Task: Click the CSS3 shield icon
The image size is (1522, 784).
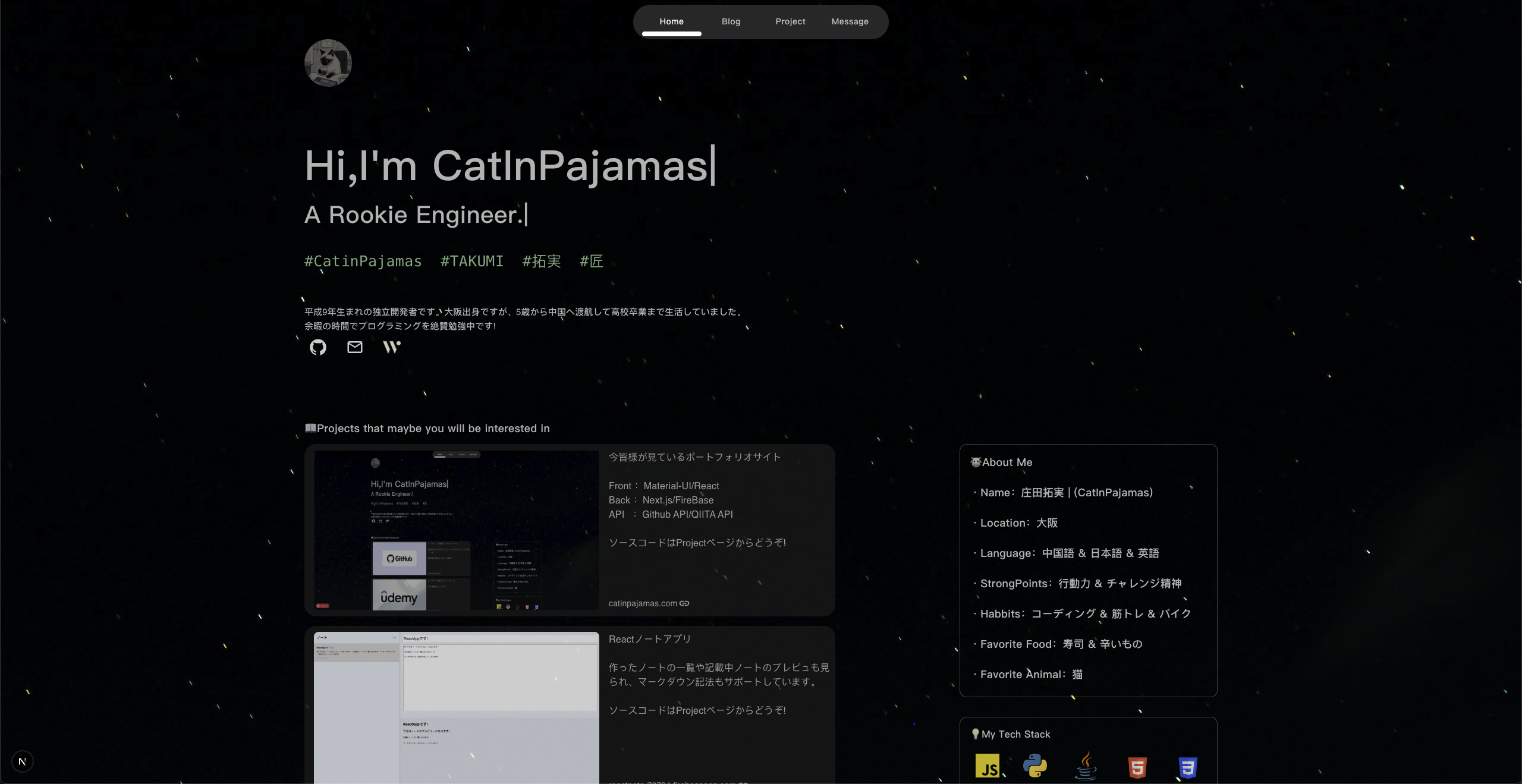Action: pos(1188,767)
